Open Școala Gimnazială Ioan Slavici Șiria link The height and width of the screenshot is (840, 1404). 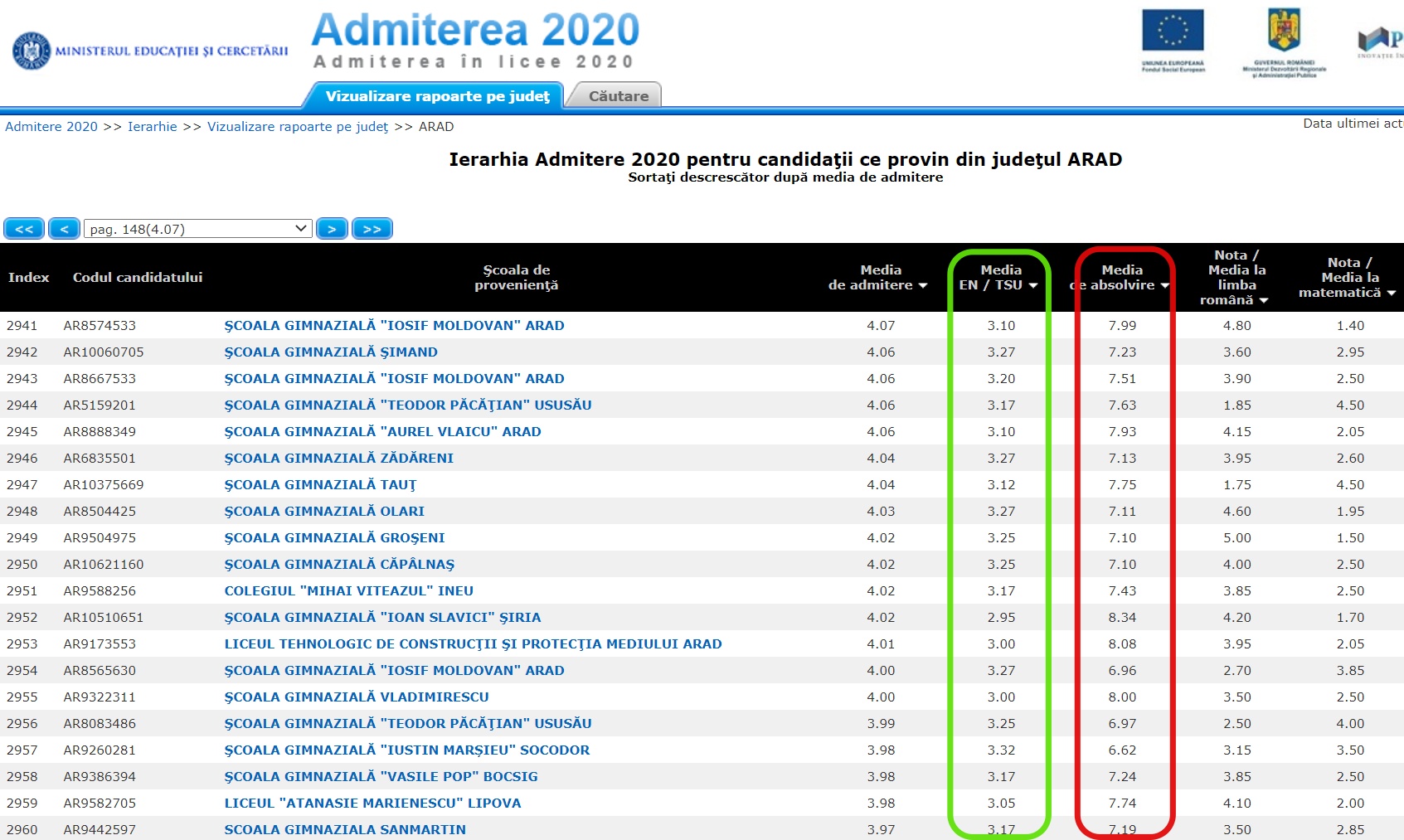pyautogui.click(x=382, y=617)
